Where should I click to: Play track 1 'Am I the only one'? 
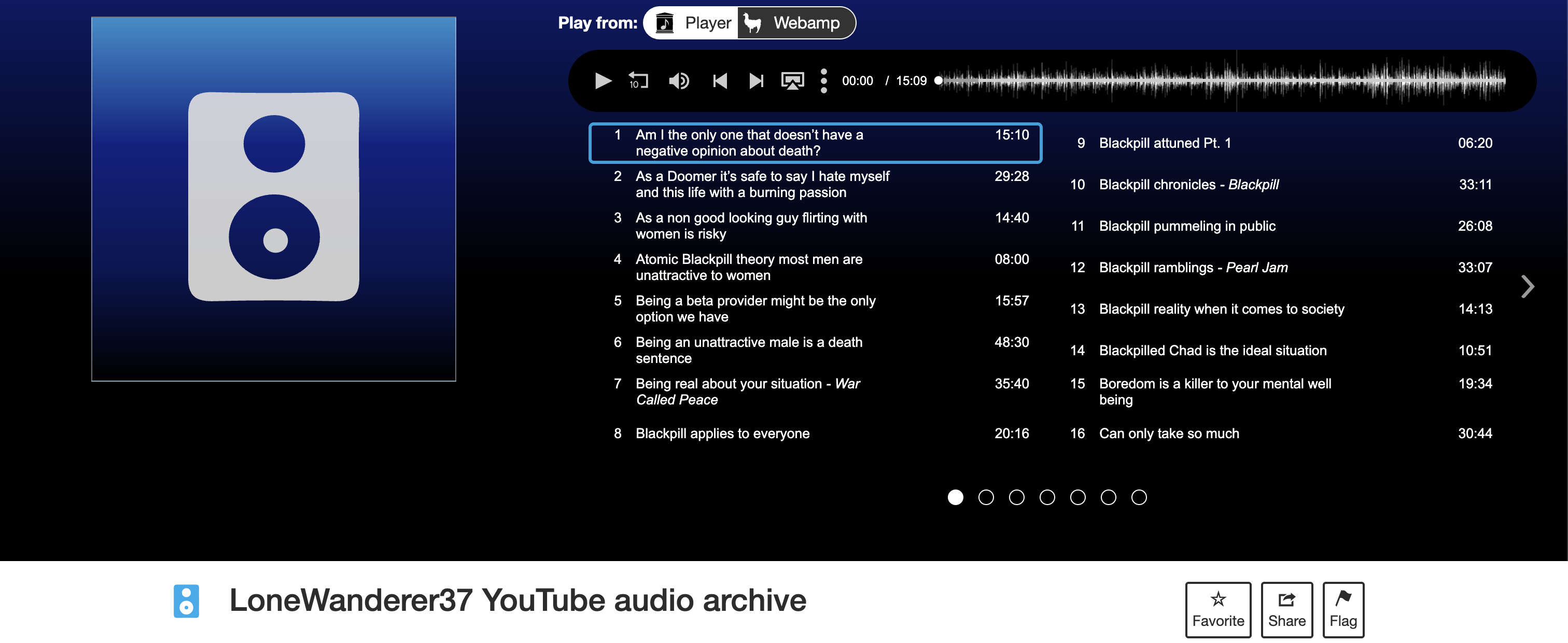(816, 143)
